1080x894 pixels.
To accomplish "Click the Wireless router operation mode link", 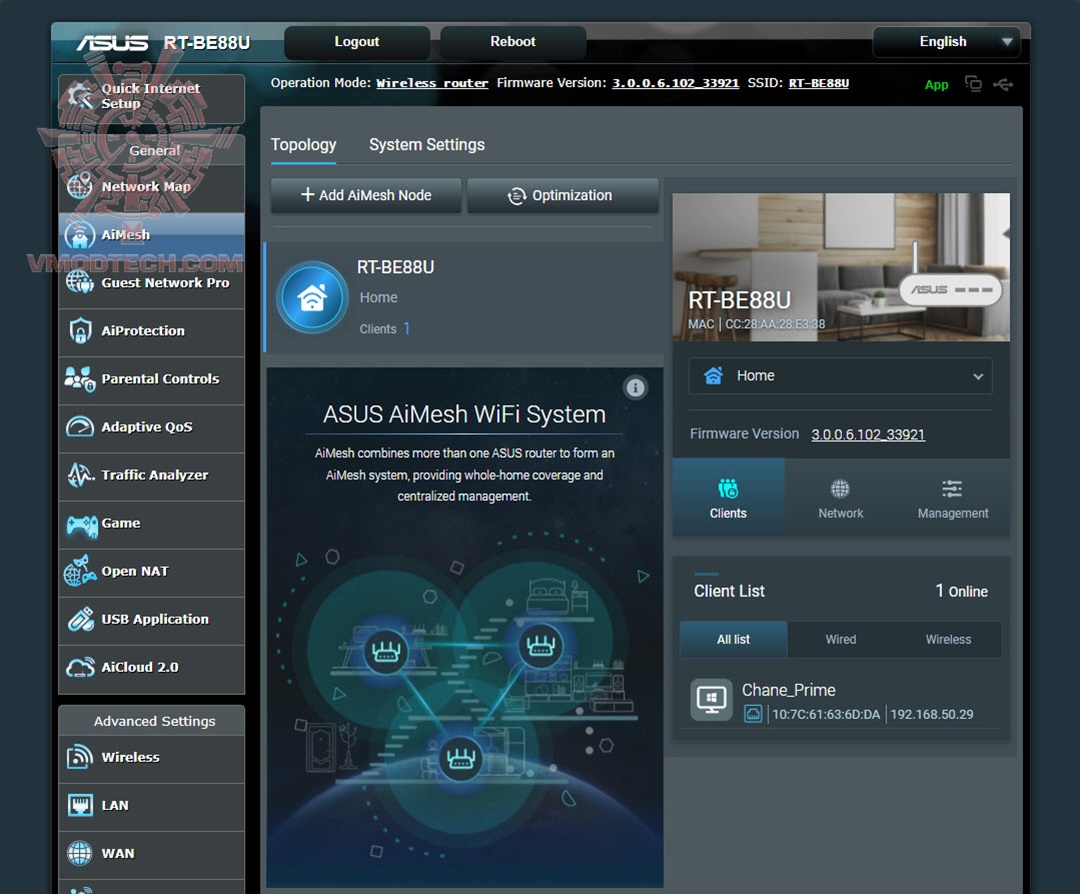I will pyautogui.click(x=432, y=83).
